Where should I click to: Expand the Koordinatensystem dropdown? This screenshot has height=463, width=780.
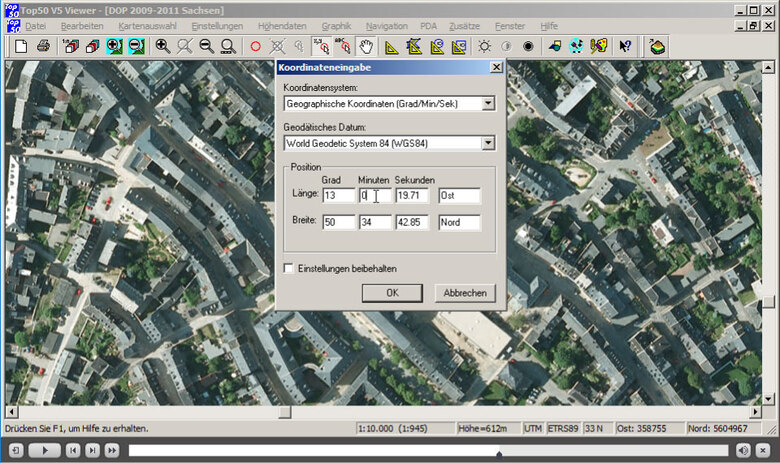[488, 103]
